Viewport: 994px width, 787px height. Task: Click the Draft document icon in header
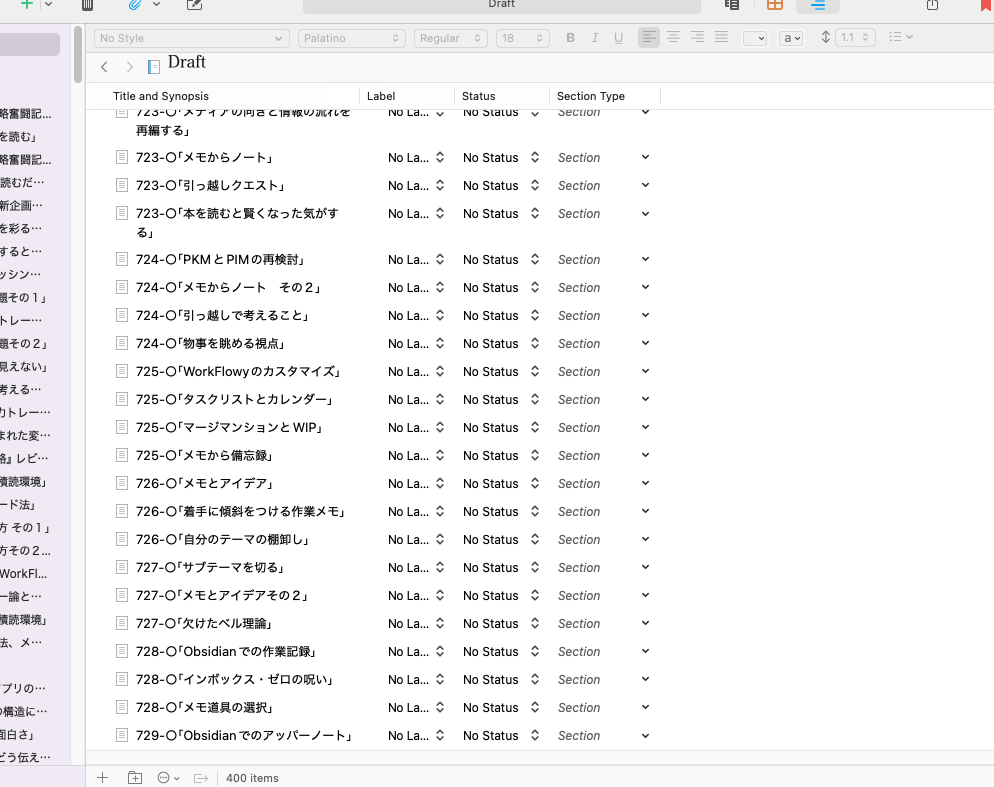[x=153, y=67]
